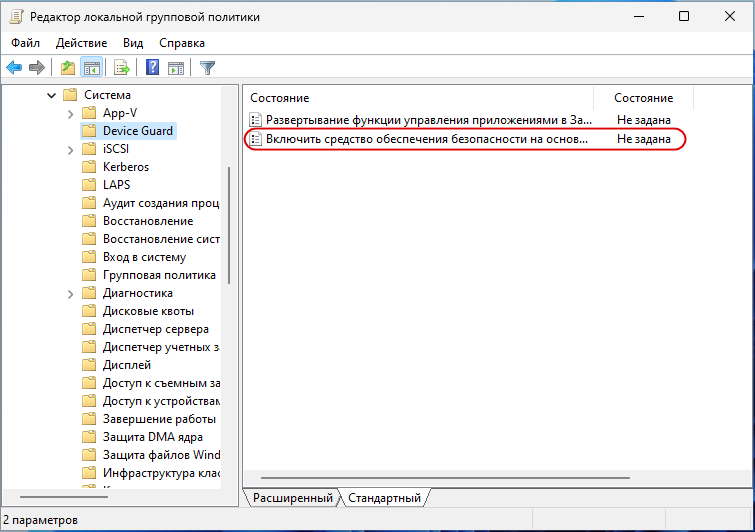755x532 pixels.
Task: Toggle the console tree pane icon
Action: pos(92,67)
